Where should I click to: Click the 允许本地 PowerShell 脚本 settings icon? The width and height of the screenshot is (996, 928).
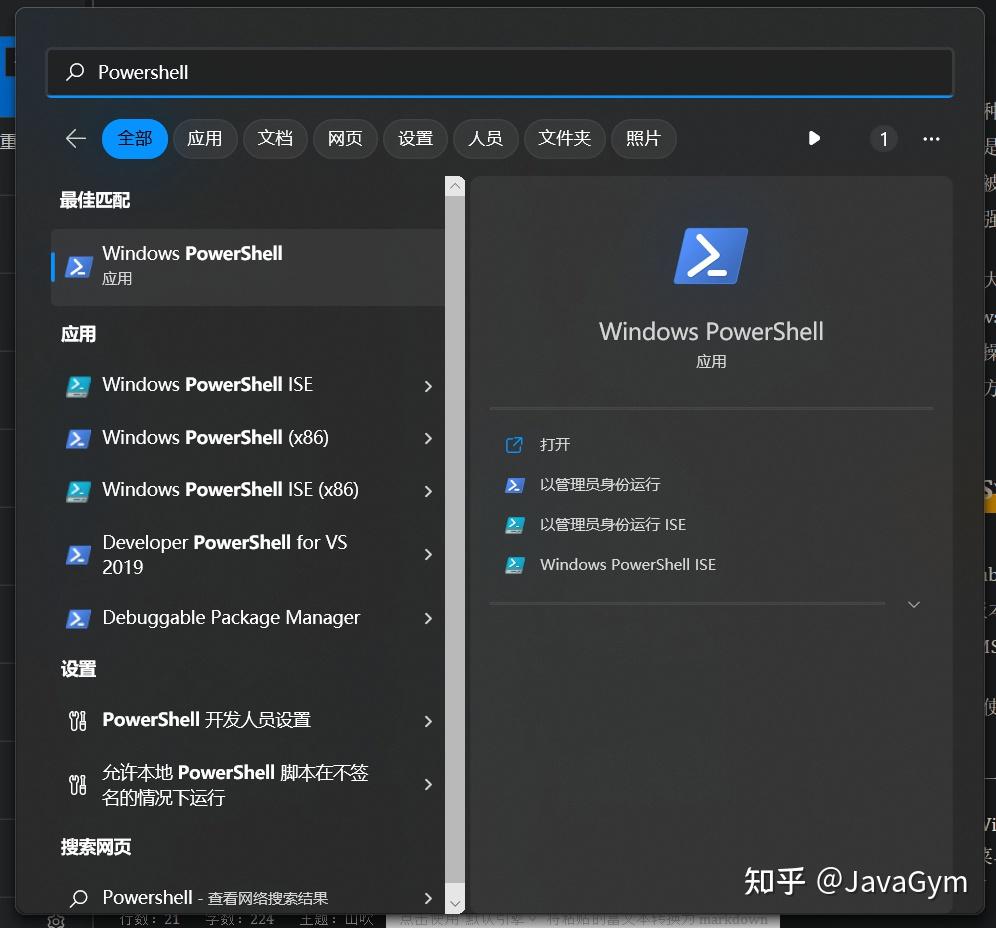coord(77,784)
